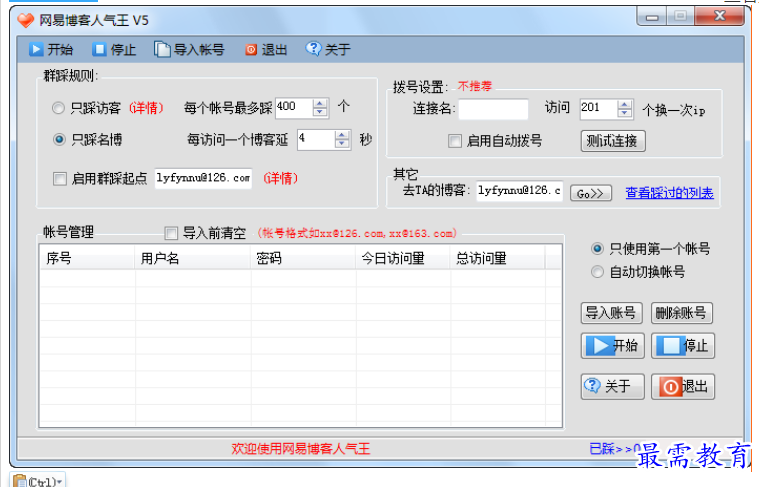Click the 删除账号 button
The width and height of the screenshot is (759, 487).
pos(682,313)
